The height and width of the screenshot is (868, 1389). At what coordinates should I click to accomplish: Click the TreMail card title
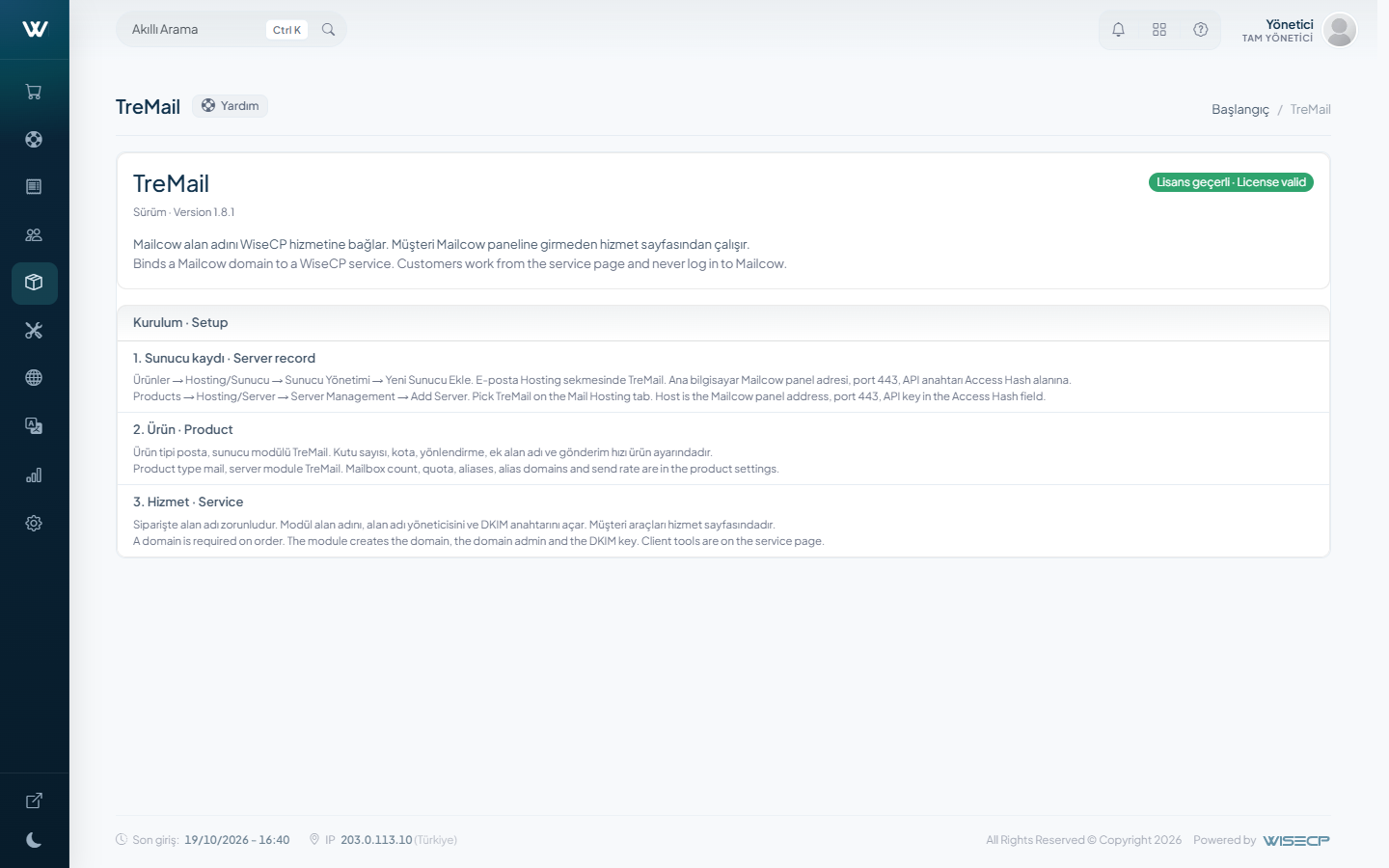(171, 183)
